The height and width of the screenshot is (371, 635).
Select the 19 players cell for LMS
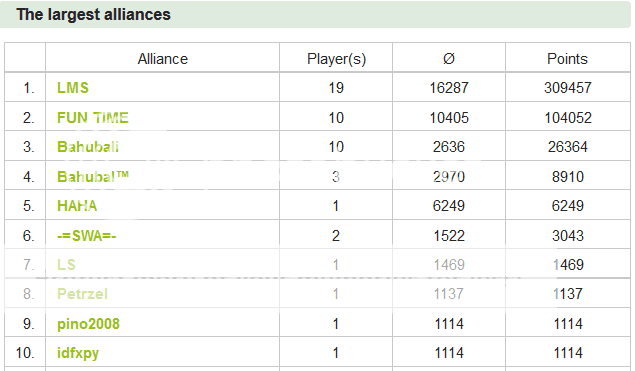pos(336,87)
